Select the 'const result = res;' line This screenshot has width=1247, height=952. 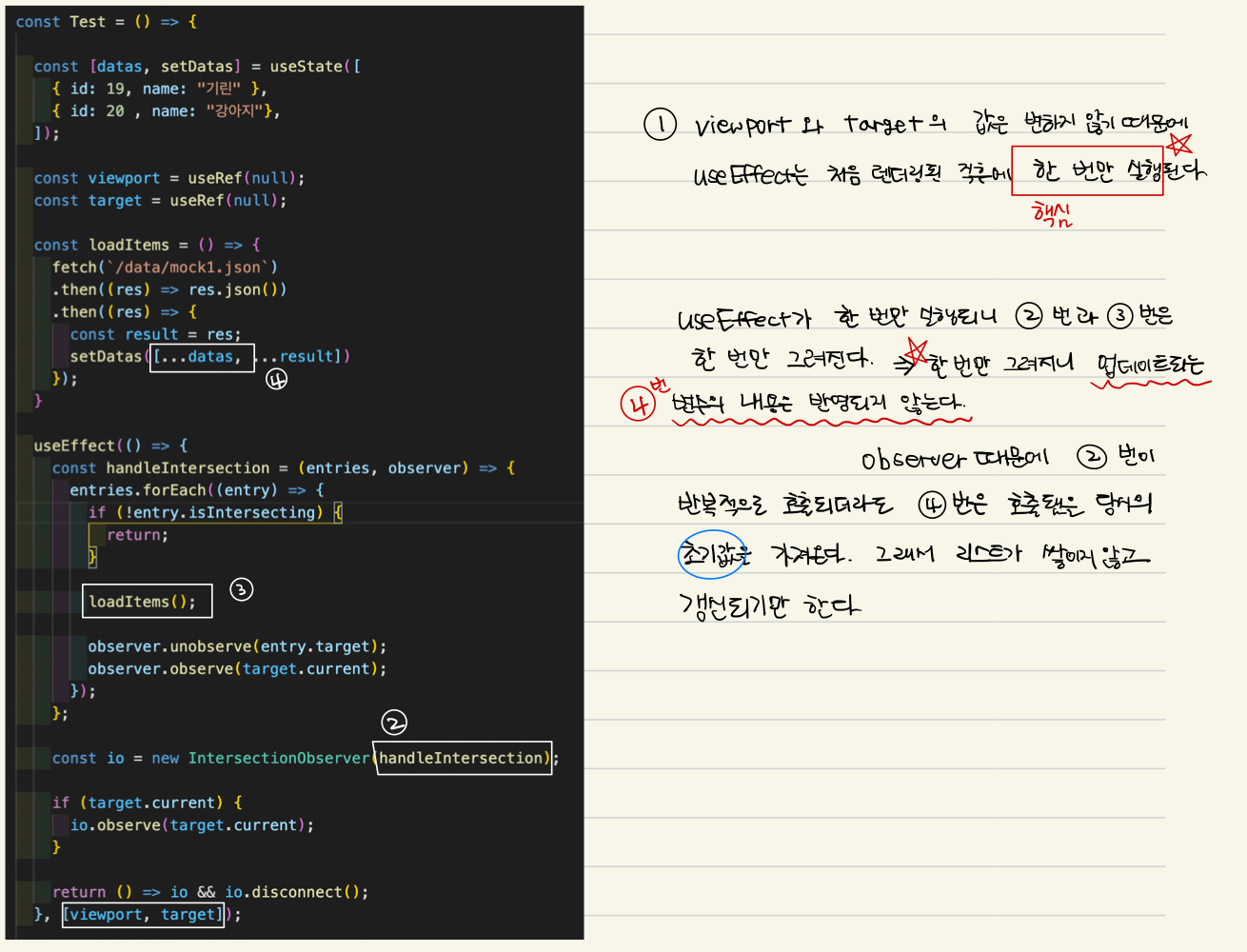click(x=155, y=334)
